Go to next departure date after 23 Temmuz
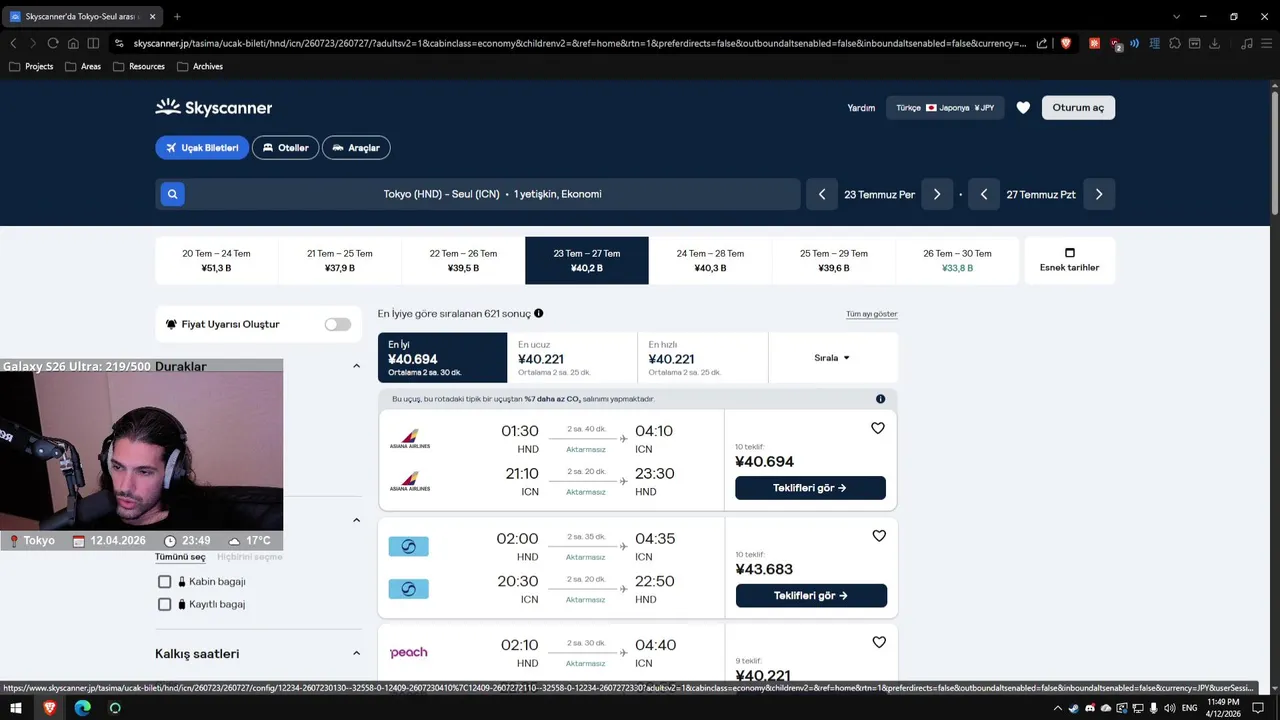 (937, 194)
